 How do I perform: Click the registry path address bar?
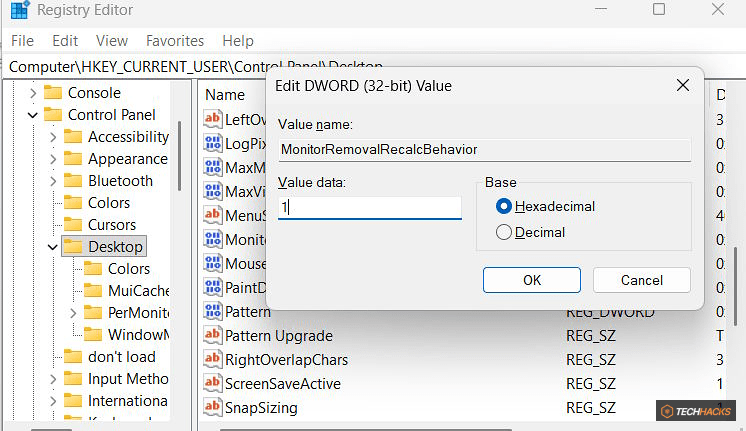[373, 67]
